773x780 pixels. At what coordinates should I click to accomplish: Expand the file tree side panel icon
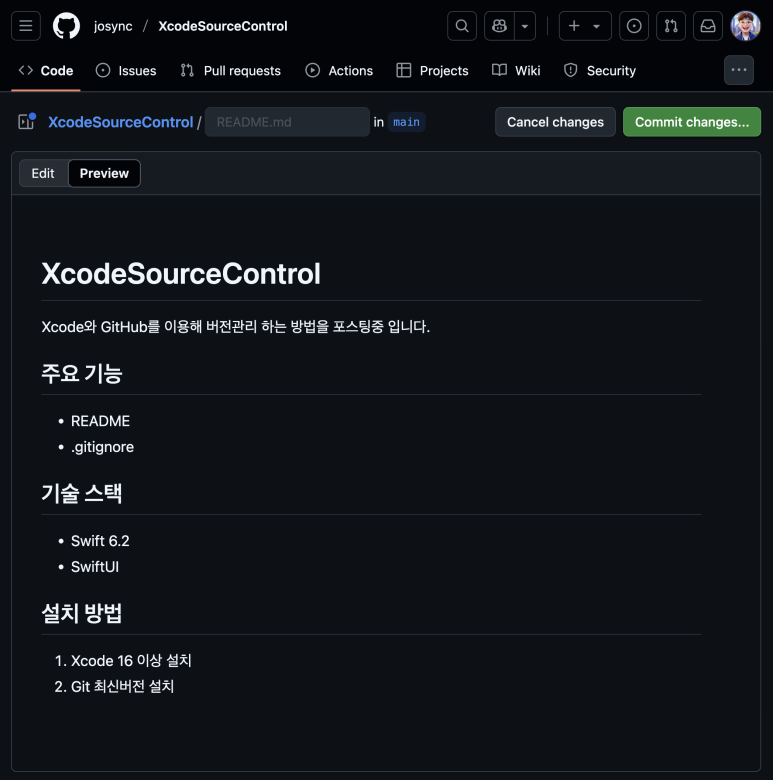pyautogui.click(x=26, y=121)
